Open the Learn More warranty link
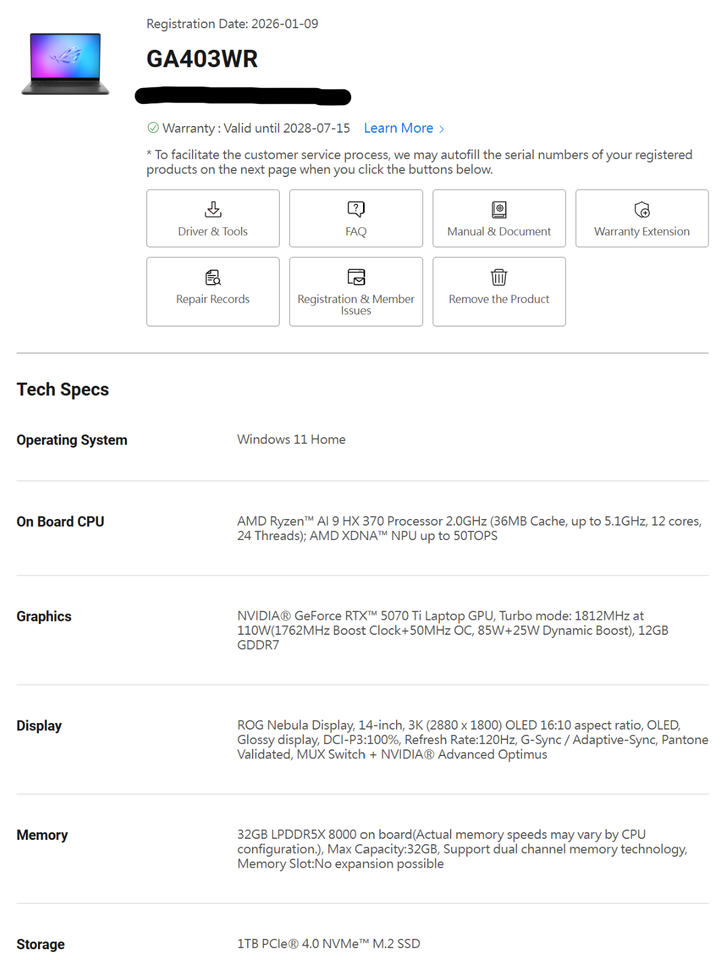 [x=398, y=128]
